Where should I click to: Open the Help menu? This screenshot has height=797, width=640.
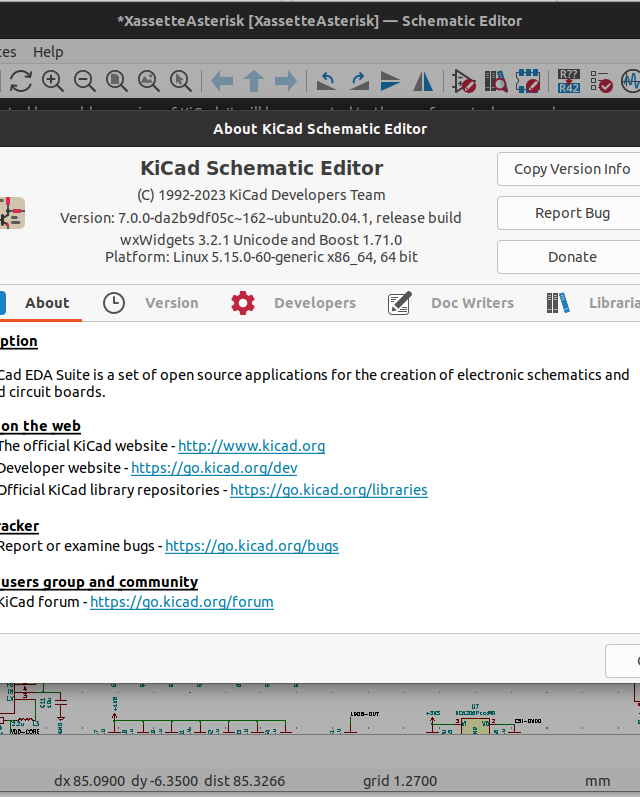point(47,52)
